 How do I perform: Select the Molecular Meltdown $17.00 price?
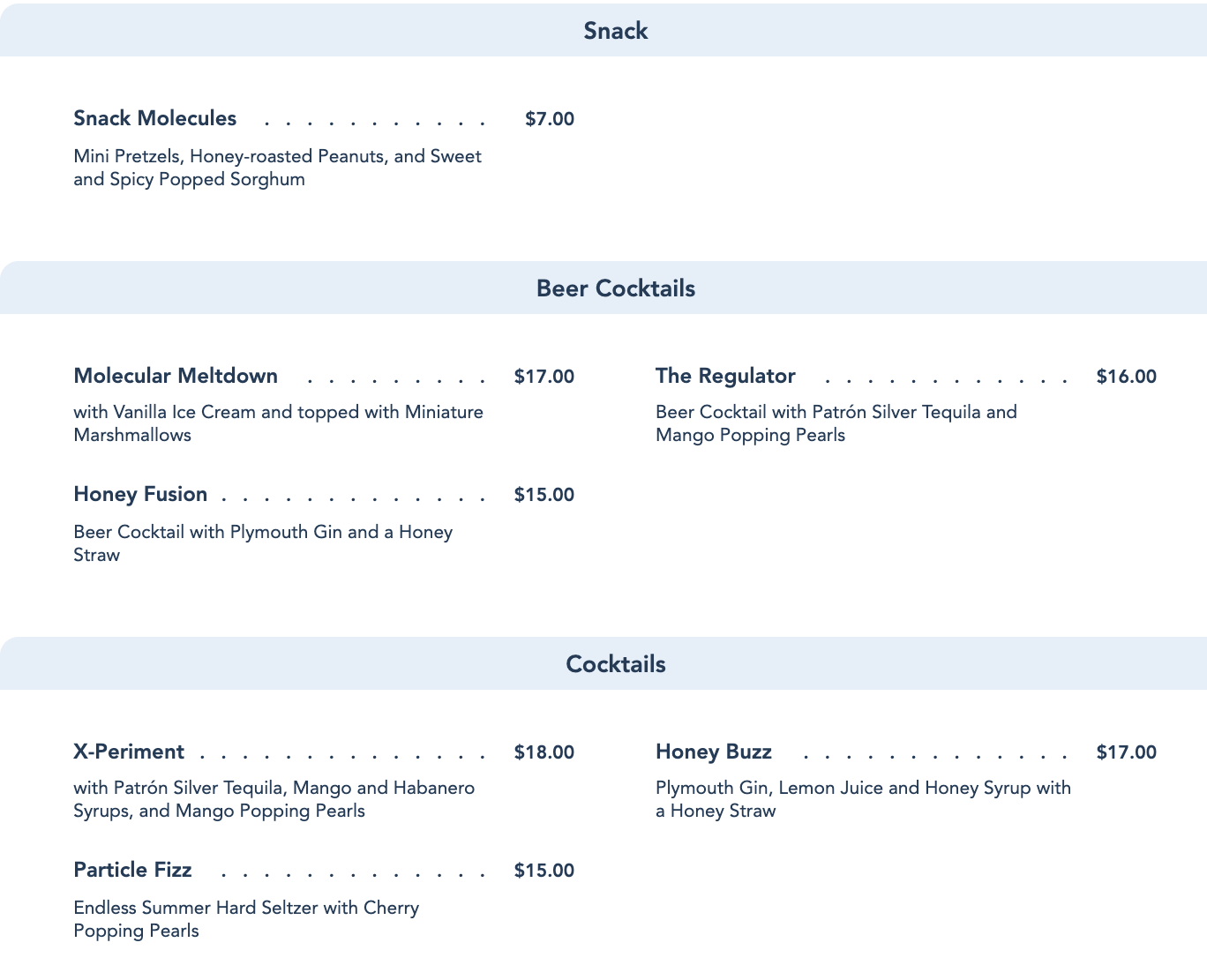click(x=544, y=377)
